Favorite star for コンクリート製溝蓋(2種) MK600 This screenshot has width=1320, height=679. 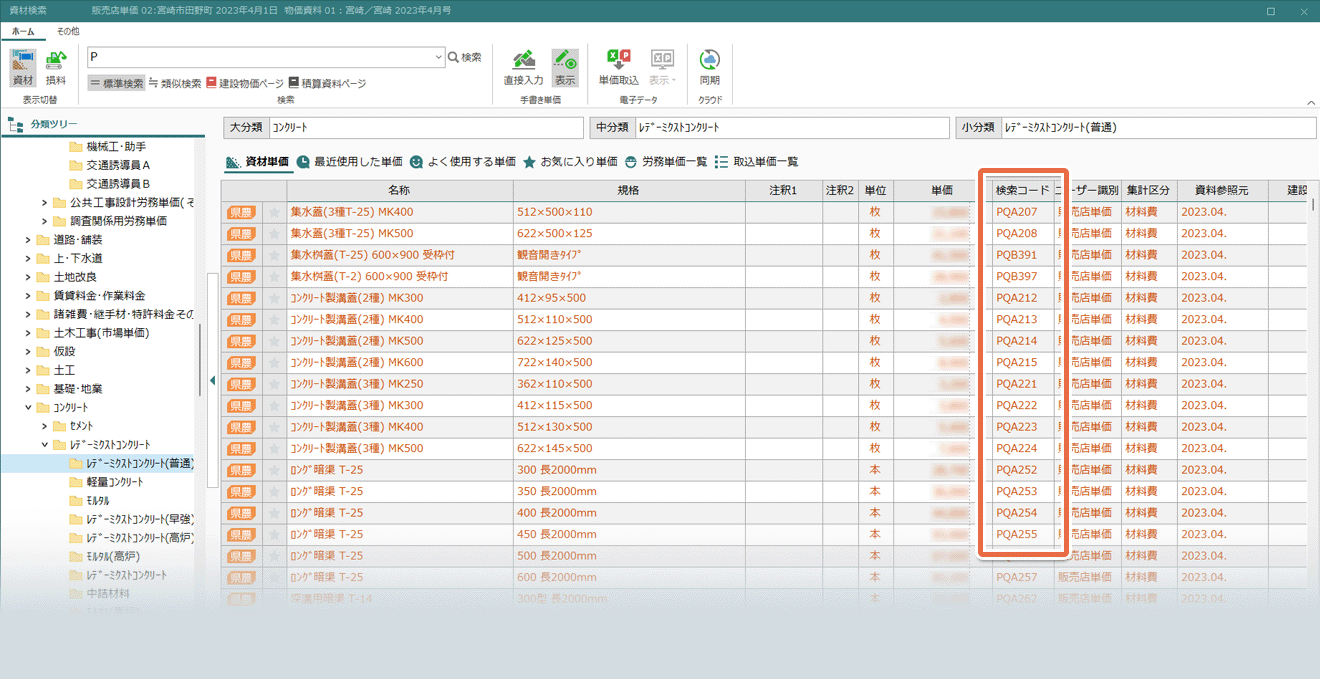(x=274, y=362)
